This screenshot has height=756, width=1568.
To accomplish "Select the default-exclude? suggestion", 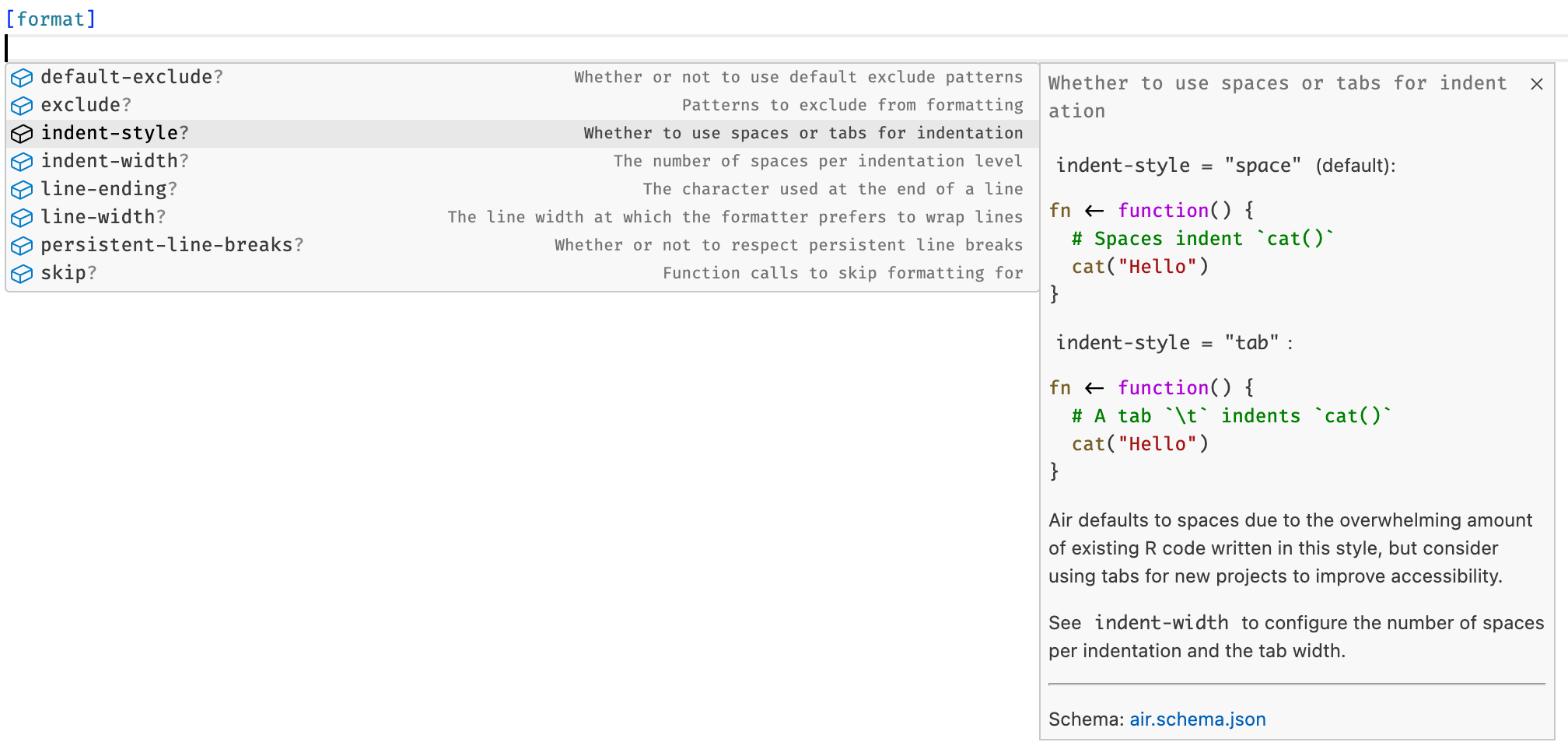I will click(x=523, y=77).
